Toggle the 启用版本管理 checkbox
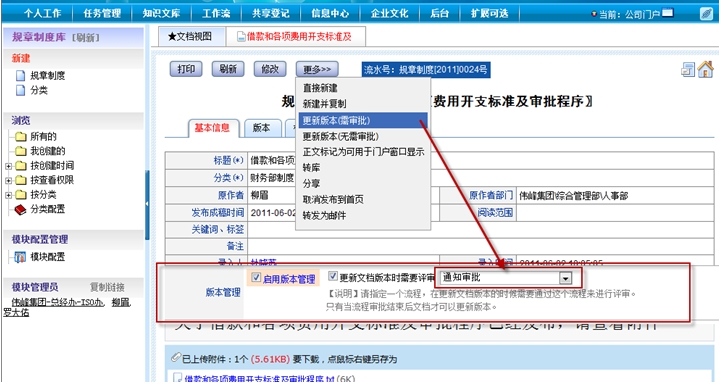719x383 pixels. click(256, 277)
